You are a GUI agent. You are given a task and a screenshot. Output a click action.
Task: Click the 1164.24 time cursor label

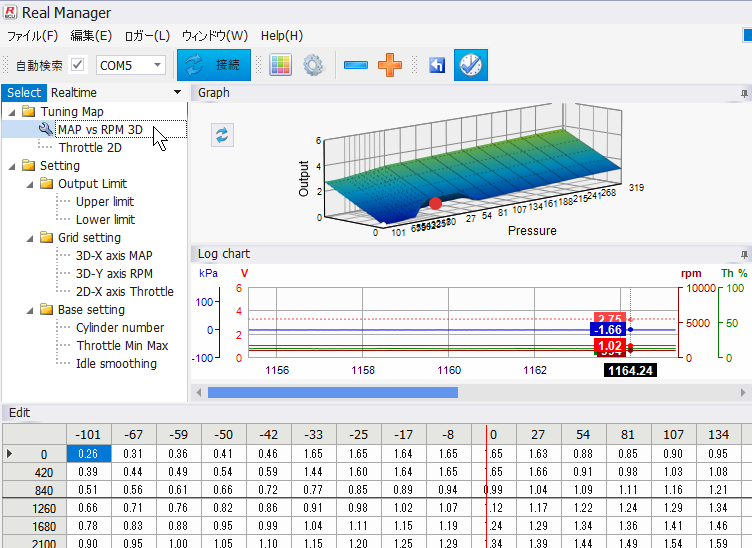coord(630,370)
